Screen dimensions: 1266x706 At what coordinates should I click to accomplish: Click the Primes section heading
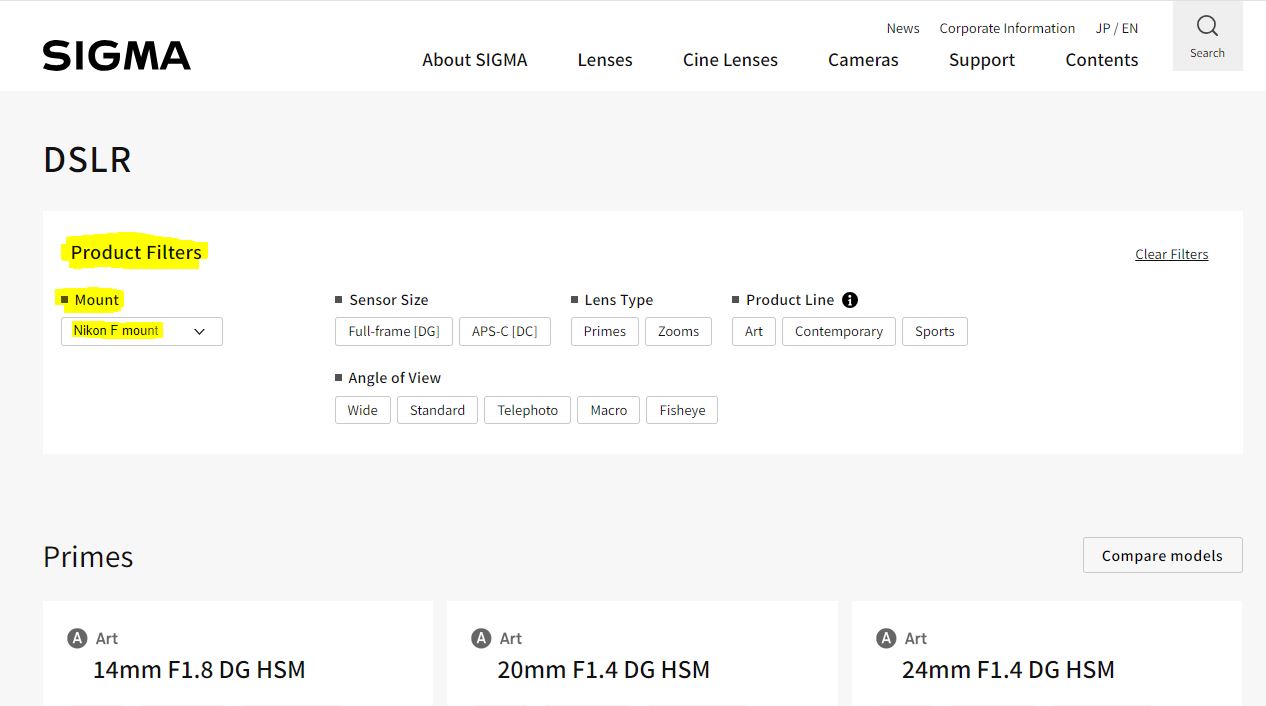88,556
